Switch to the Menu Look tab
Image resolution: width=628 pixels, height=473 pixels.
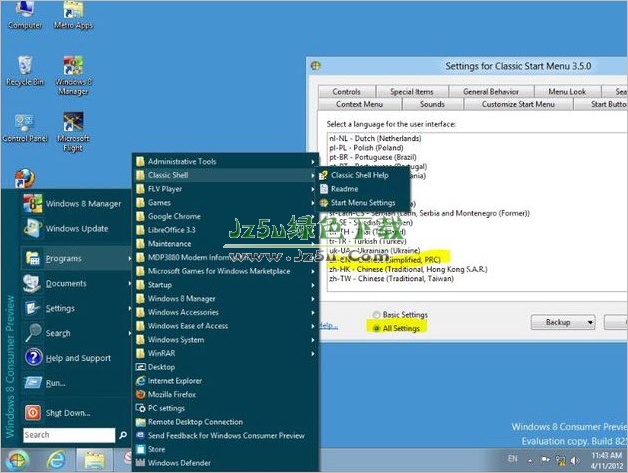[x=567, y=92]
